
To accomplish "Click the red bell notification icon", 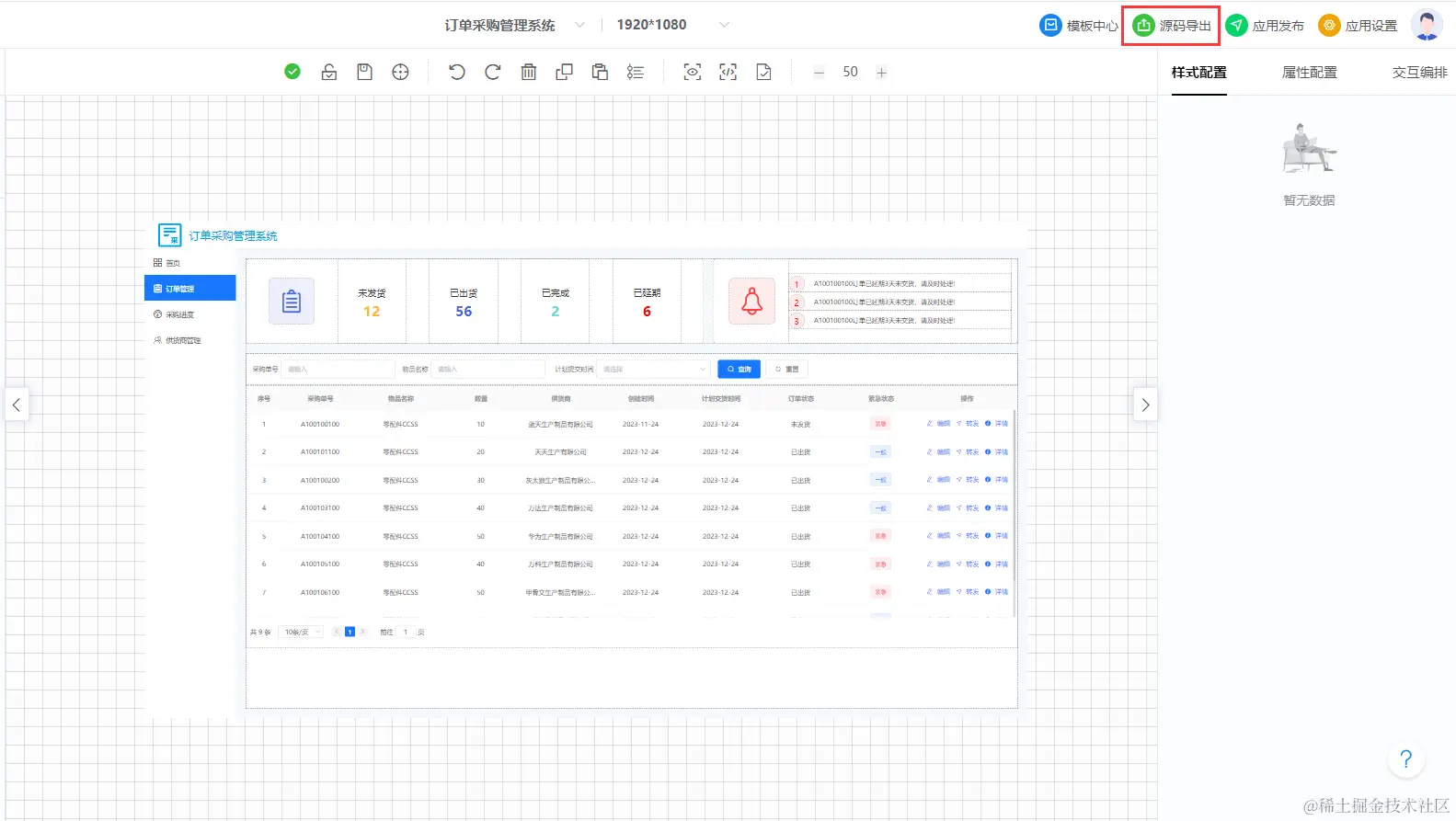I will point(751,301).
